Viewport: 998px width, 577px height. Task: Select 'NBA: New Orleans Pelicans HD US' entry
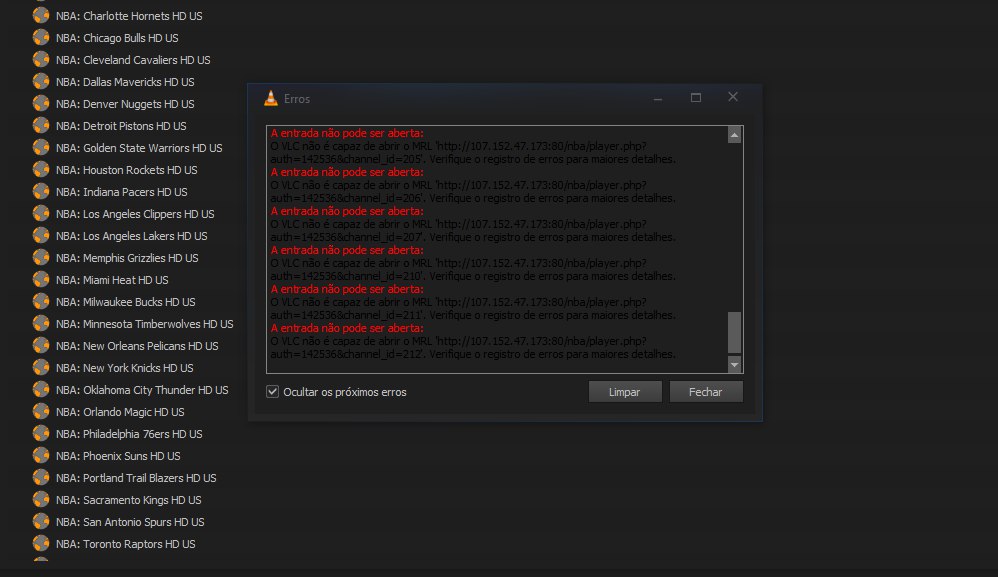click(x=137, y=346)
